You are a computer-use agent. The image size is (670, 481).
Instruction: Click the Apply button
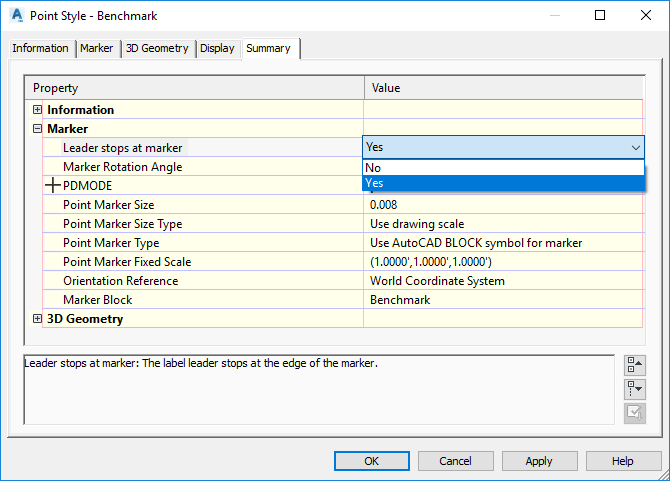539,461
